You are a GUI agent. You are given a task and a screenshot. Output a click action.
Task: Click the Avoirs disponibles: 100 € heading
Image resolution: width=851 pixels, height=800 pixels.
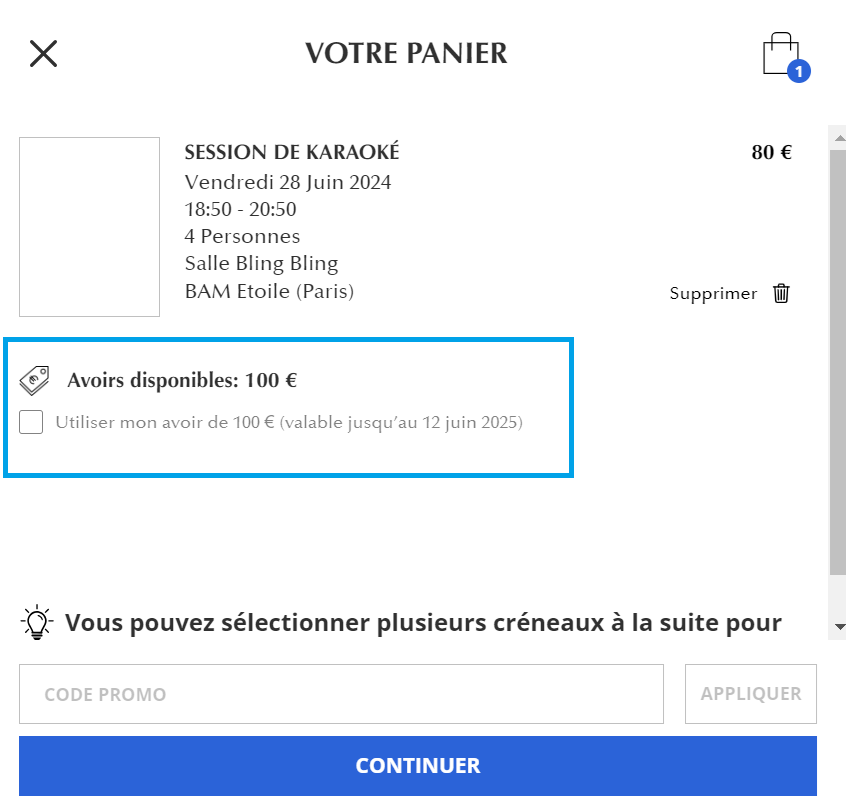(x=182, y=380)
